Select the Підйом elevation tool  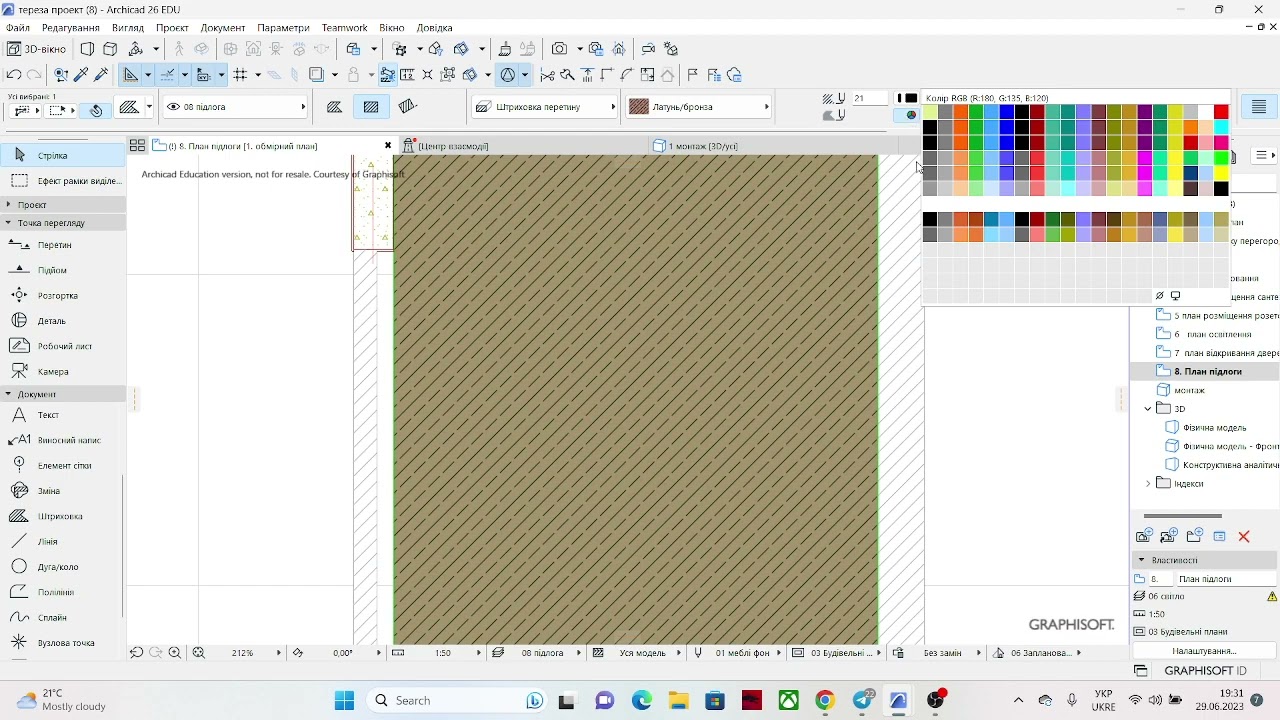pos(63,270)
